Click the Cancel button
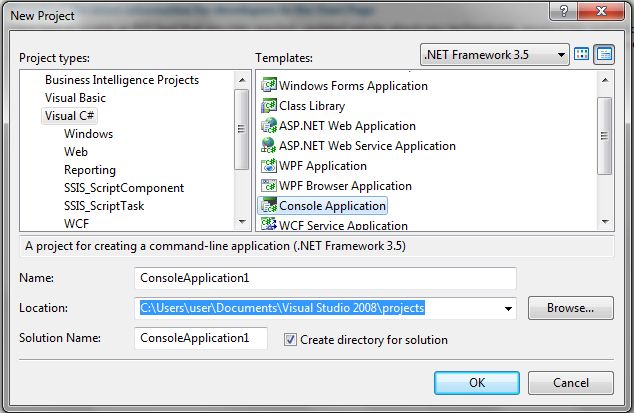Screen dimensions: 634x413 570,382
